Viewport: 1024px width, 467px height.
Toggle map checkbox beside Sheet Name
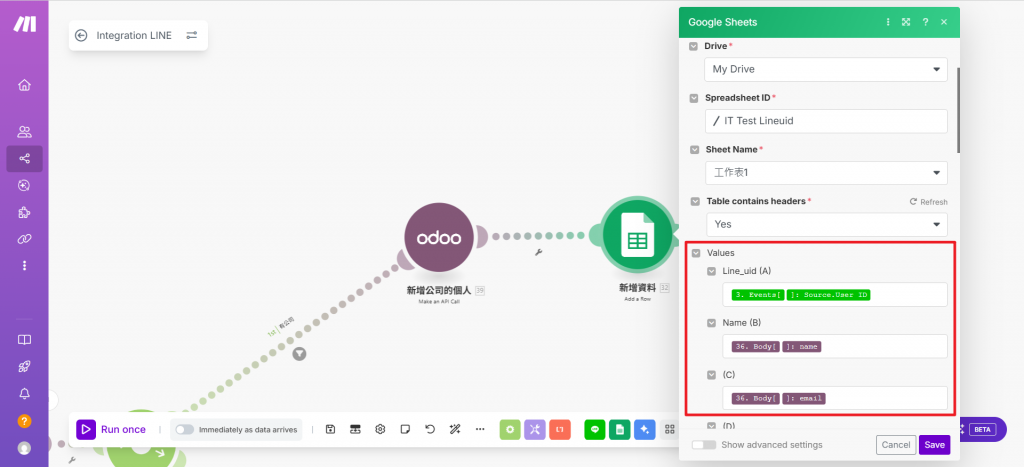(694, 150)
